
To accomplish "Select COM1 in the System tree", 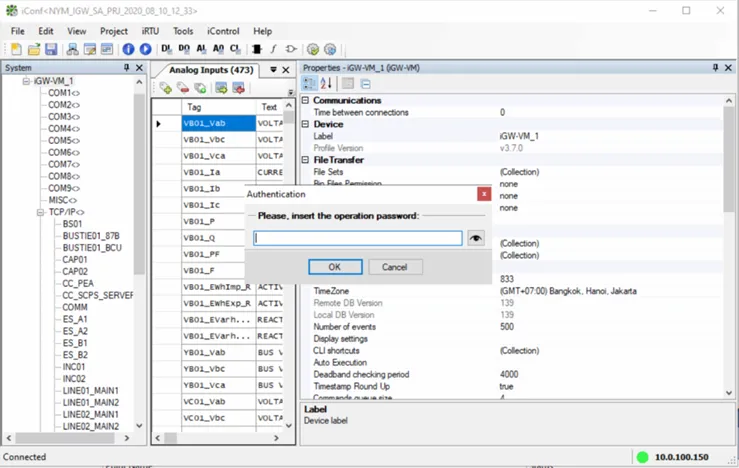I will 63,93.
